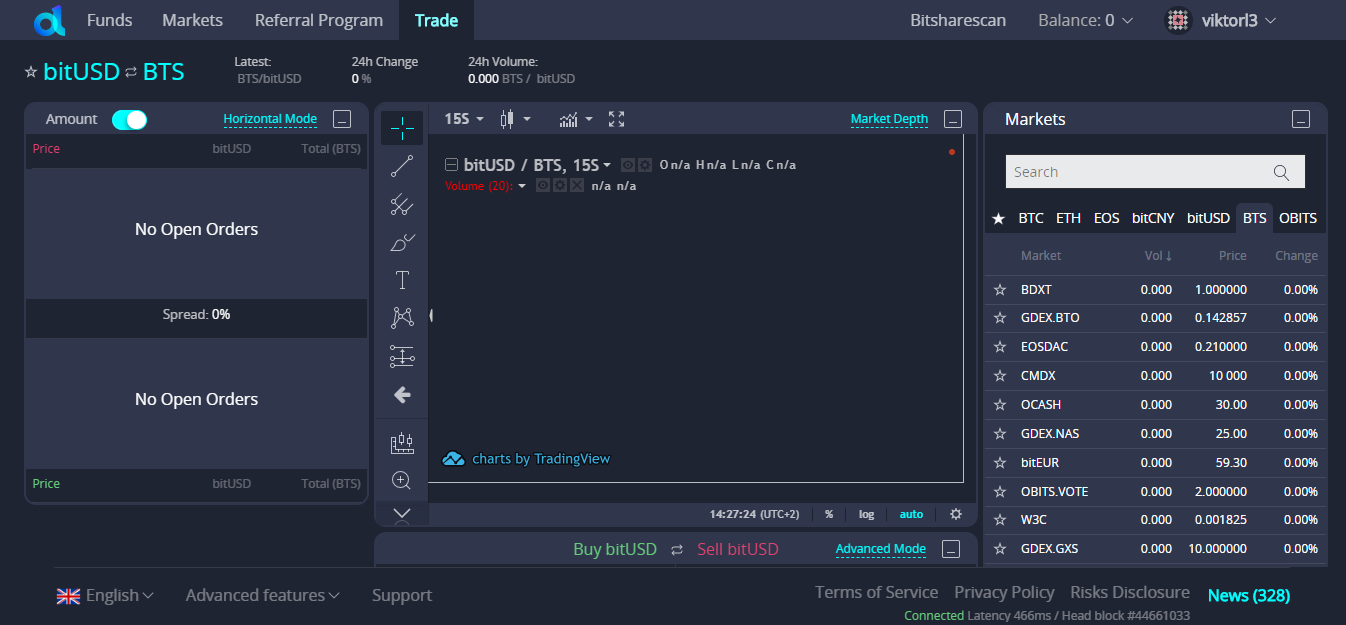Open the News (328) link
The width and height of the screenshot is (1346, 625).
pos(1249,595)
